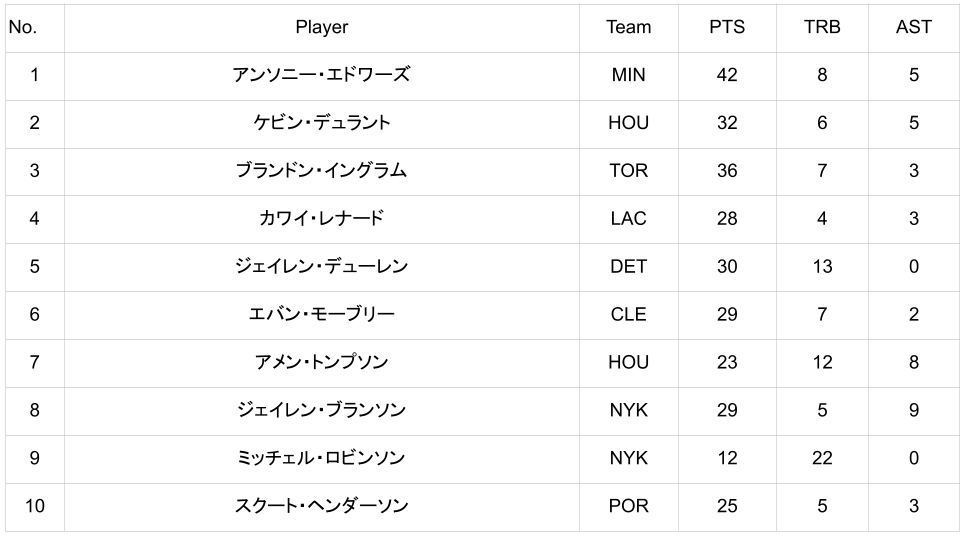Click the PTS column header
The height and width of the screenshot is (540, 960).
pyautogui.click(x=727, y=27)
